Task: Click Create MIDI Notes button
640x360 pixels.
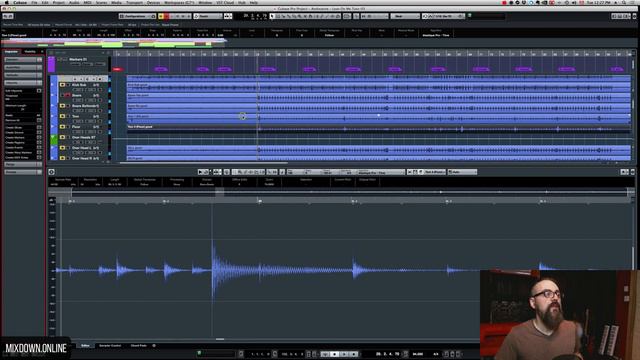Action: pos(39,158)
